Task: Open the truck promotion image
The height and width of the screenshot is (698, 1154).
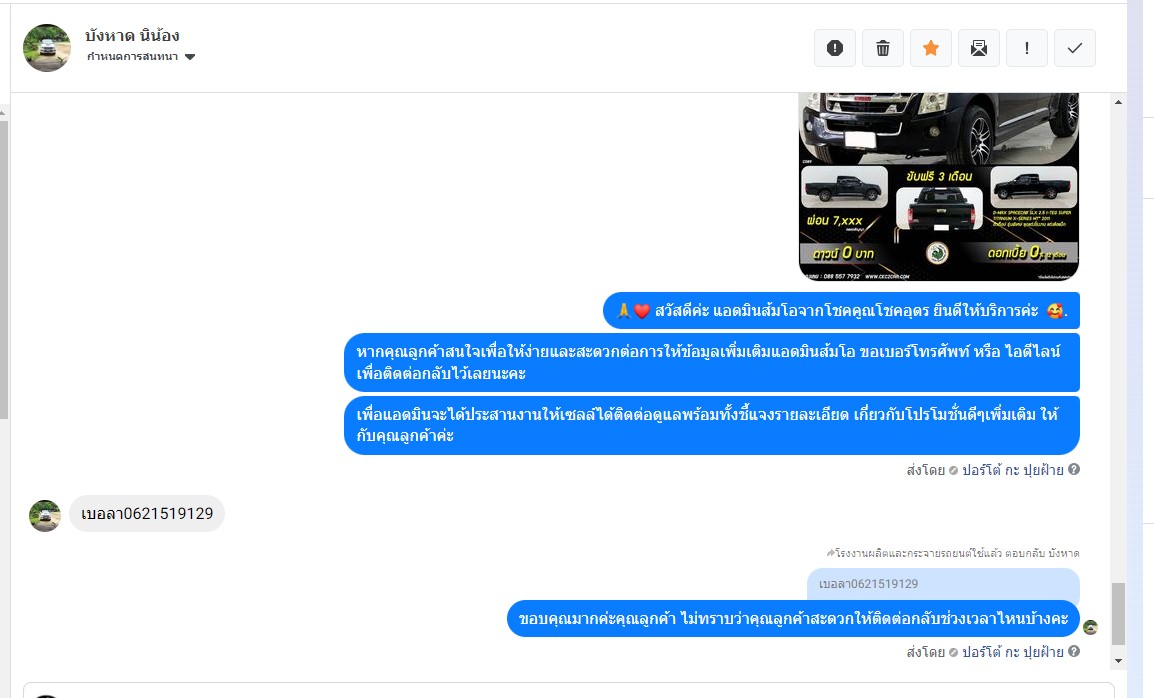Action: 938,186
